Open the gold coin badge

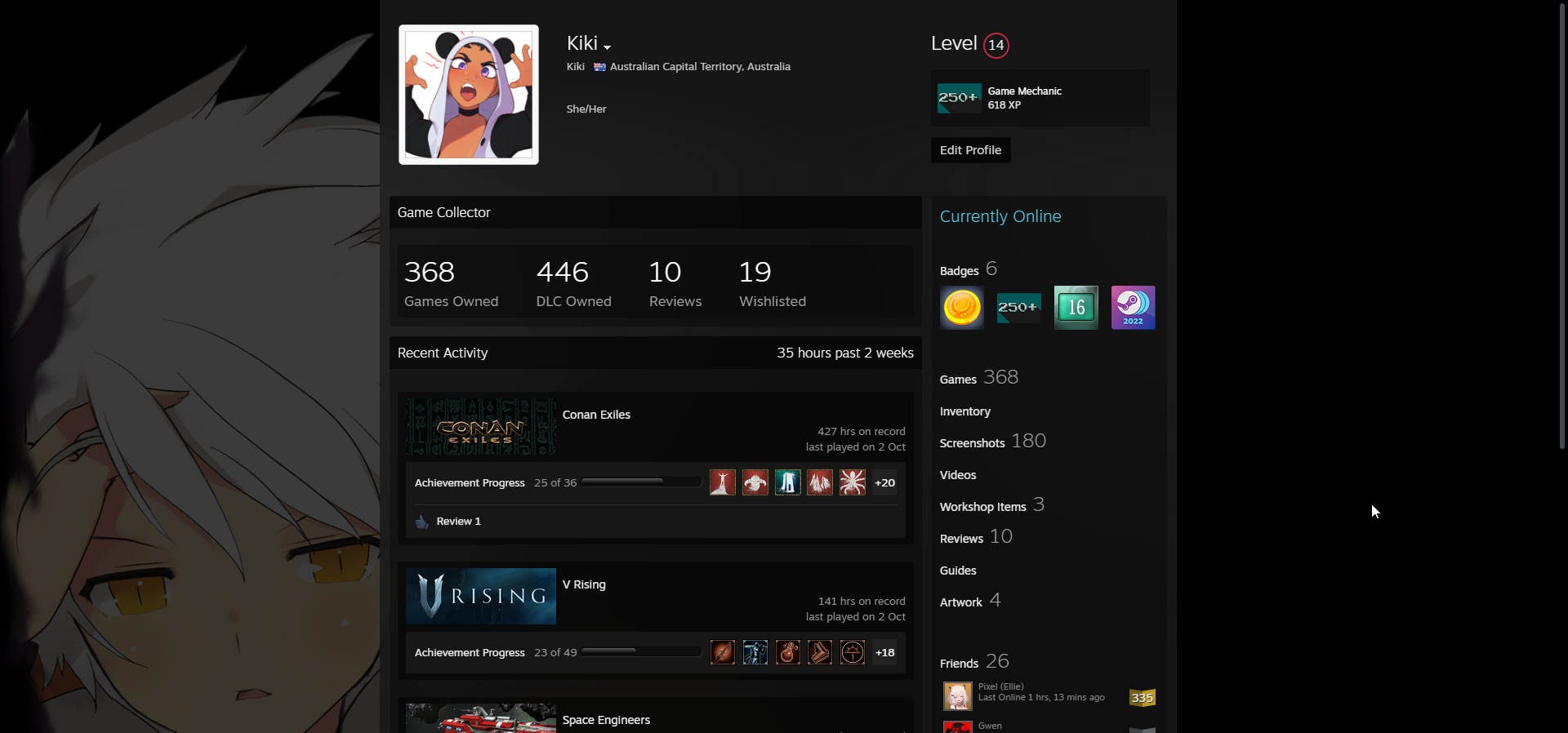(962, 308)
